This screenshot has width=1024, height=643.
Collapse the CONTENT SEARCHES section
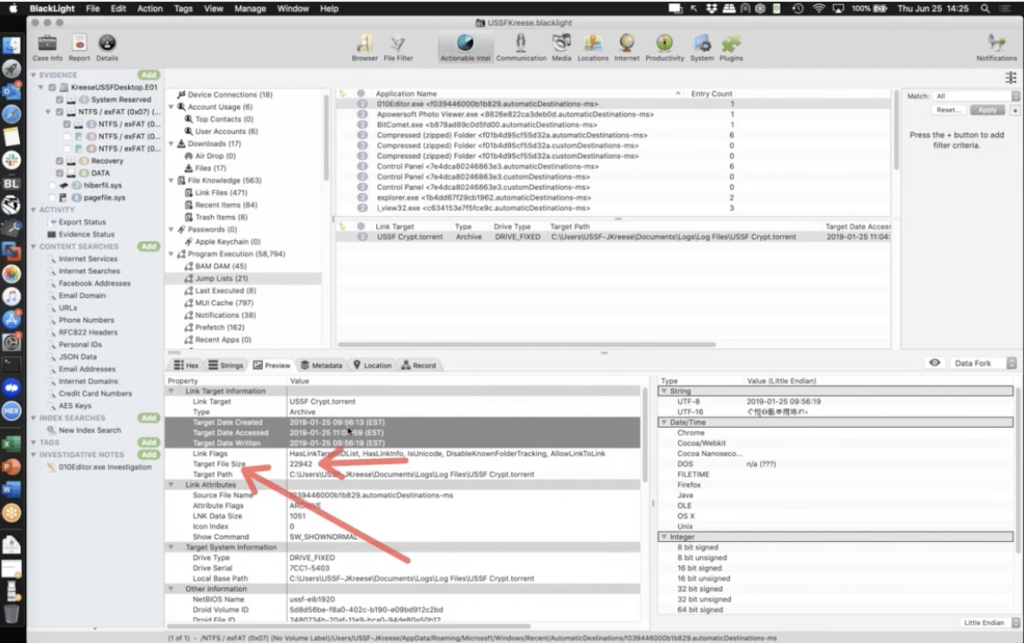pyautogui.click(x=33, y=247)
